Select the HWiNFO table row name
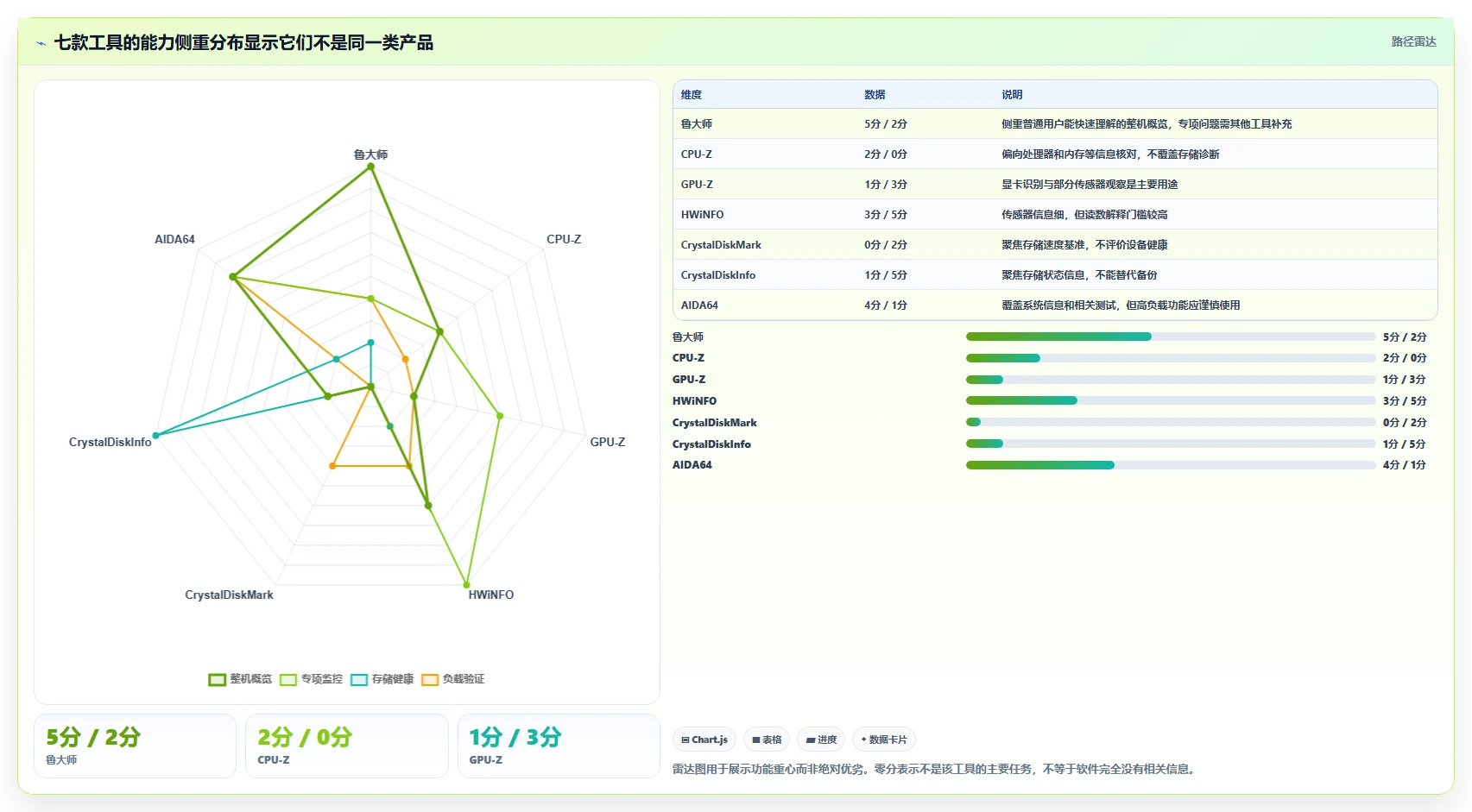 pos(702,215)
